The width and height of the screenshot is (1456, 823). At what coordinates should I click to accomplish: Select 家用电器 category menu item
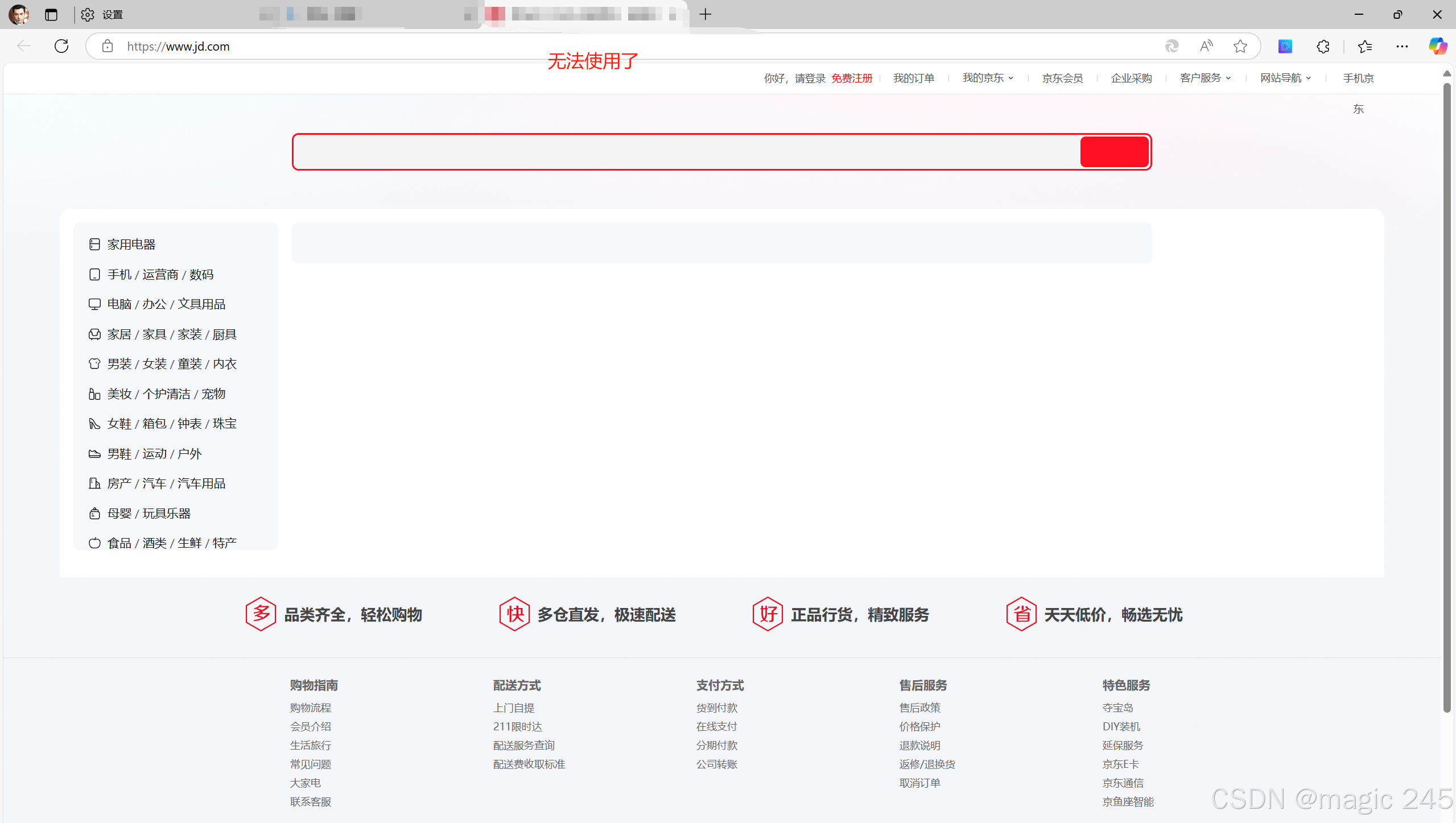pos(131,245)
